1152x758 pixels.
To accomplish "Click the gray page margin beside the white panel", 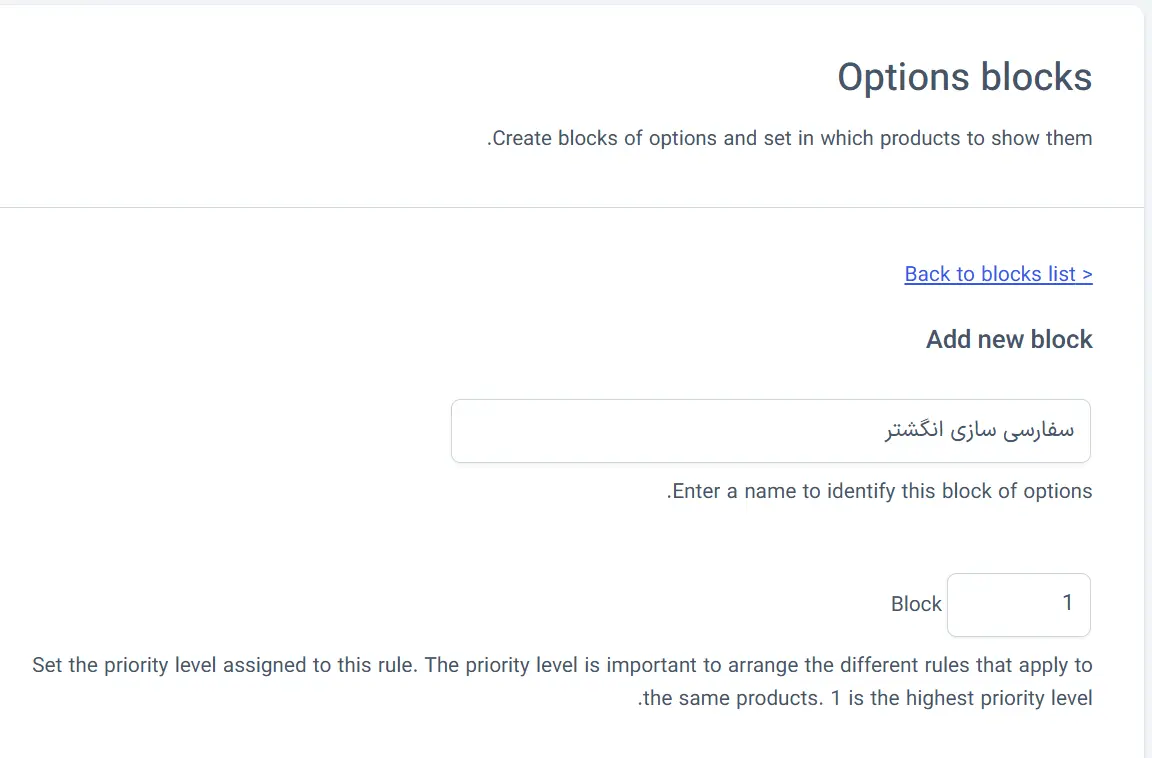I will tap(1146, 367).
